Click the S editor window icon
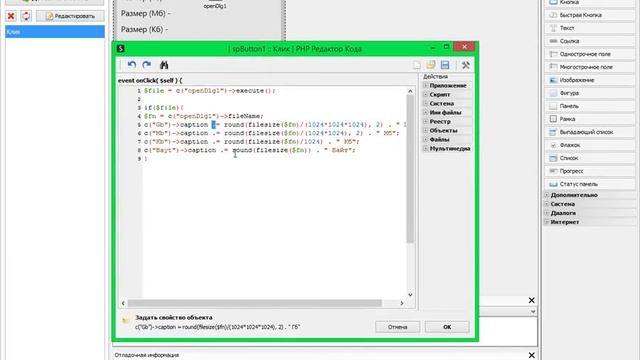This screenshot has width=640, height=360. [120, 49]
